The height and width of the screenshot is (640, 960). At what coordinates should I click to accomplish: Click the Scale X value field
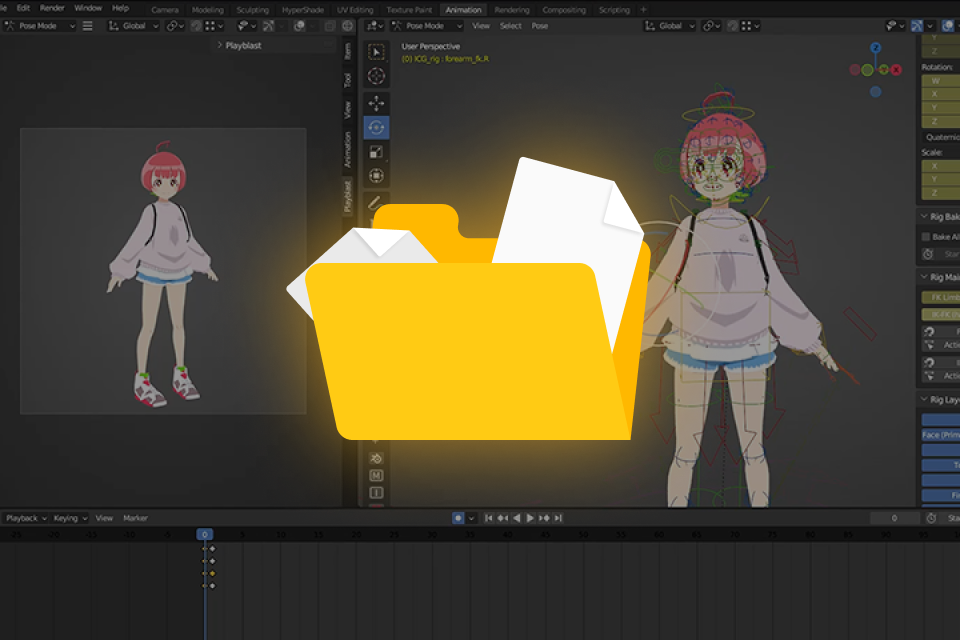(x=941, y=166)
